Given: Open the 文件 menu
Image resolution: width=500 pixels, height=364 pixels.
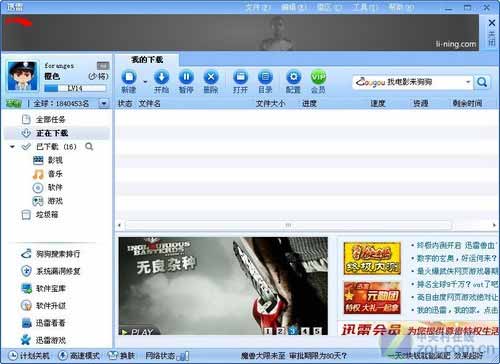Looking at the screenshot, I should [258, 7].
